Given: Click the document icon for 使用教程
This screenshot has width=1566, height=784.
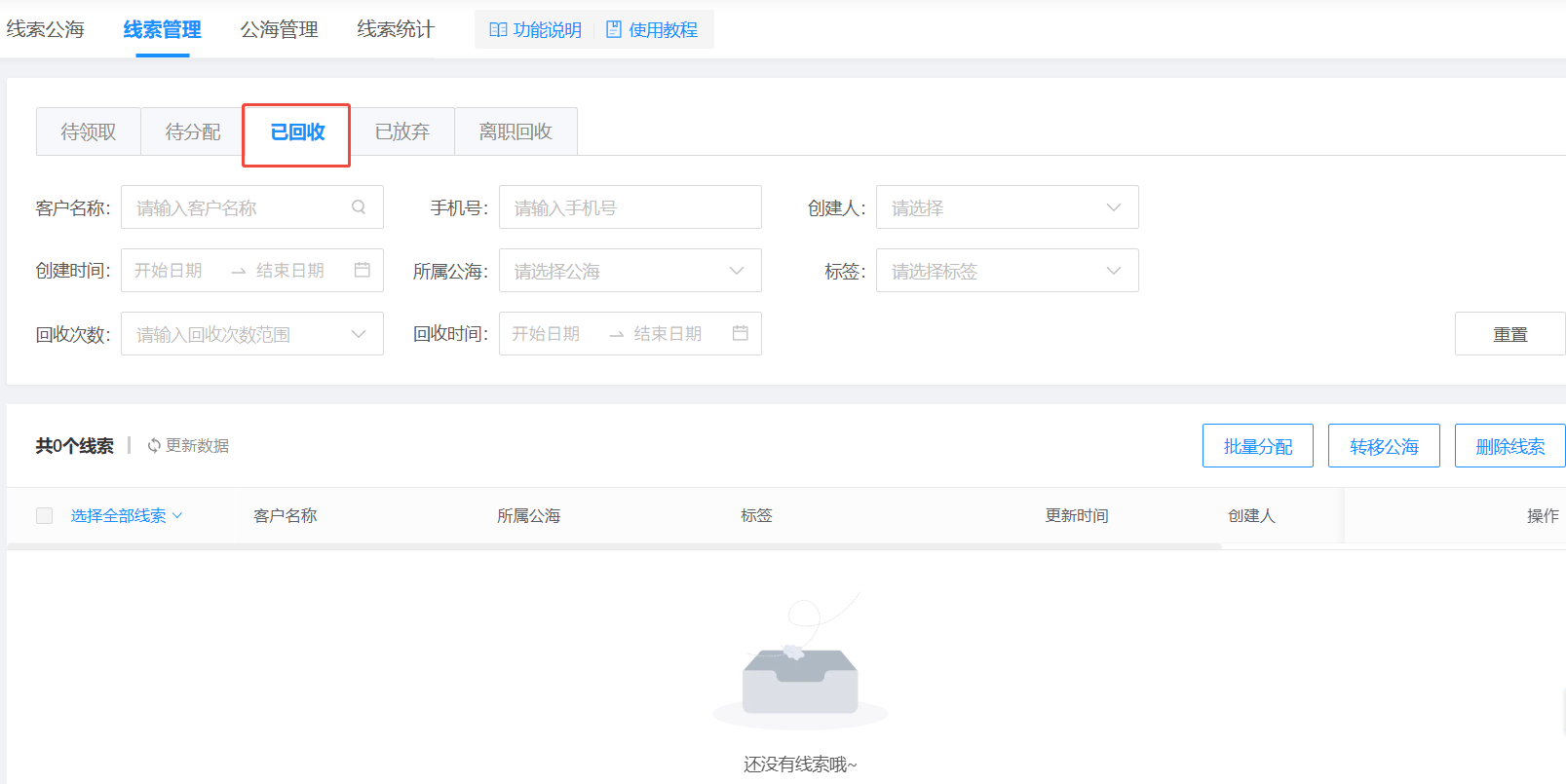Looking at the screenshot, I should [x=614, y=30].
